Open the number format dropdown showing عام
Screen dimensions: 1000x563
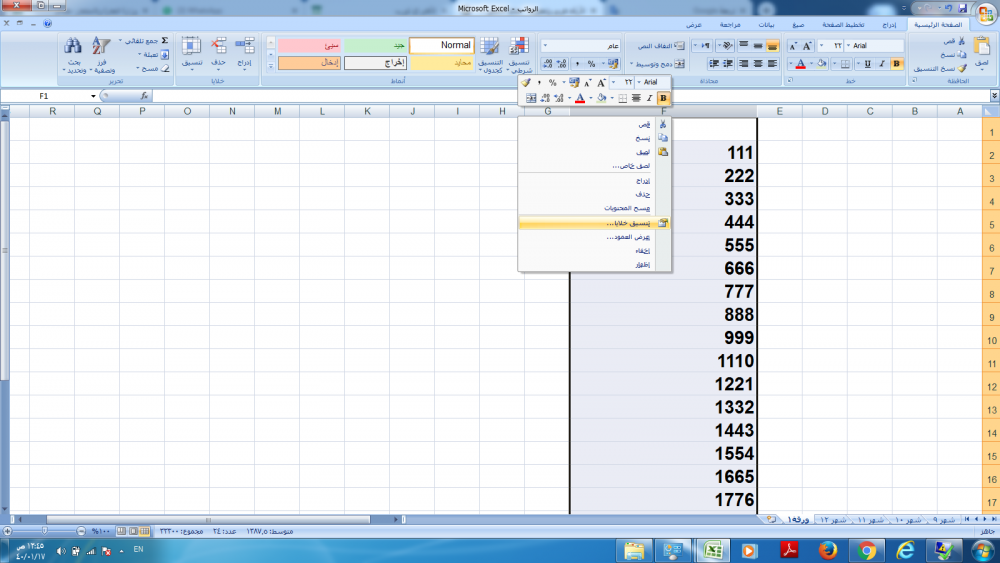point(545,46)
